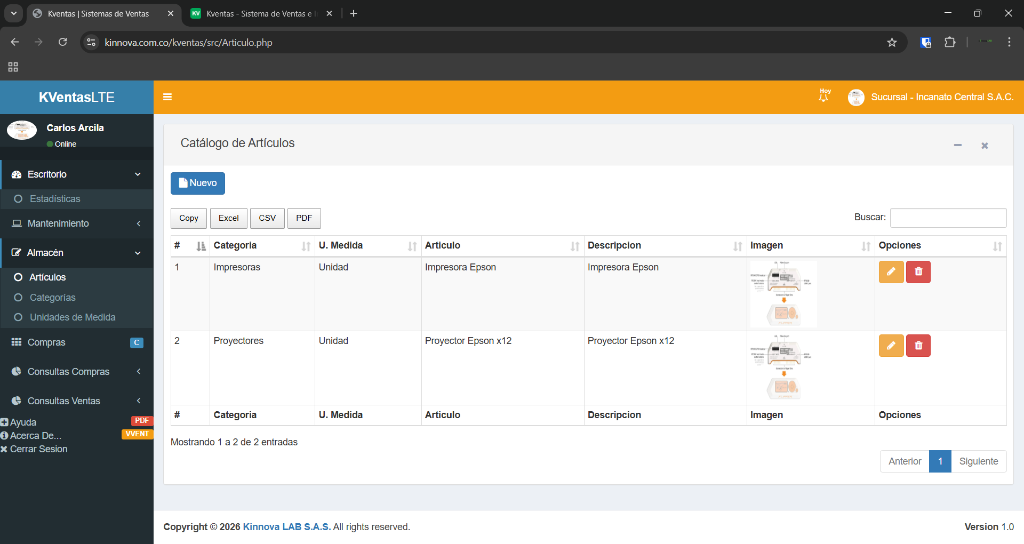Collapse the Catálogo de Artículos panel
Screen dimensions: 1024x544
(x=957, y=145)
